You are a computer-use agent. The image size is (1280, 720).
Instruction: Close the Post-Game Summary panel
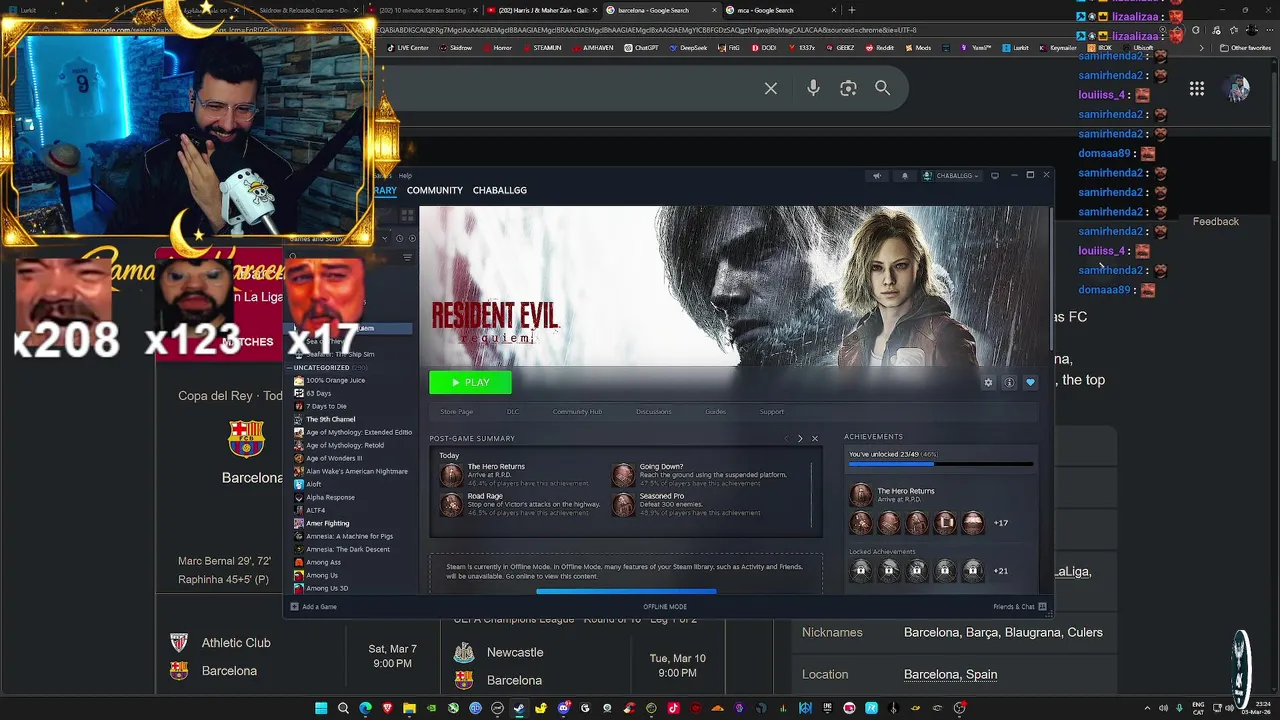(814, 438)
